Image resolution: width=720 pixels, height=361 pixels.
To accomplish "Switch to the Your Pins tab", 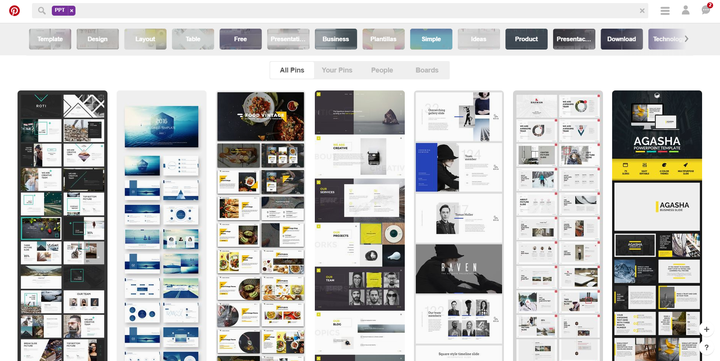I will [337, 70].
